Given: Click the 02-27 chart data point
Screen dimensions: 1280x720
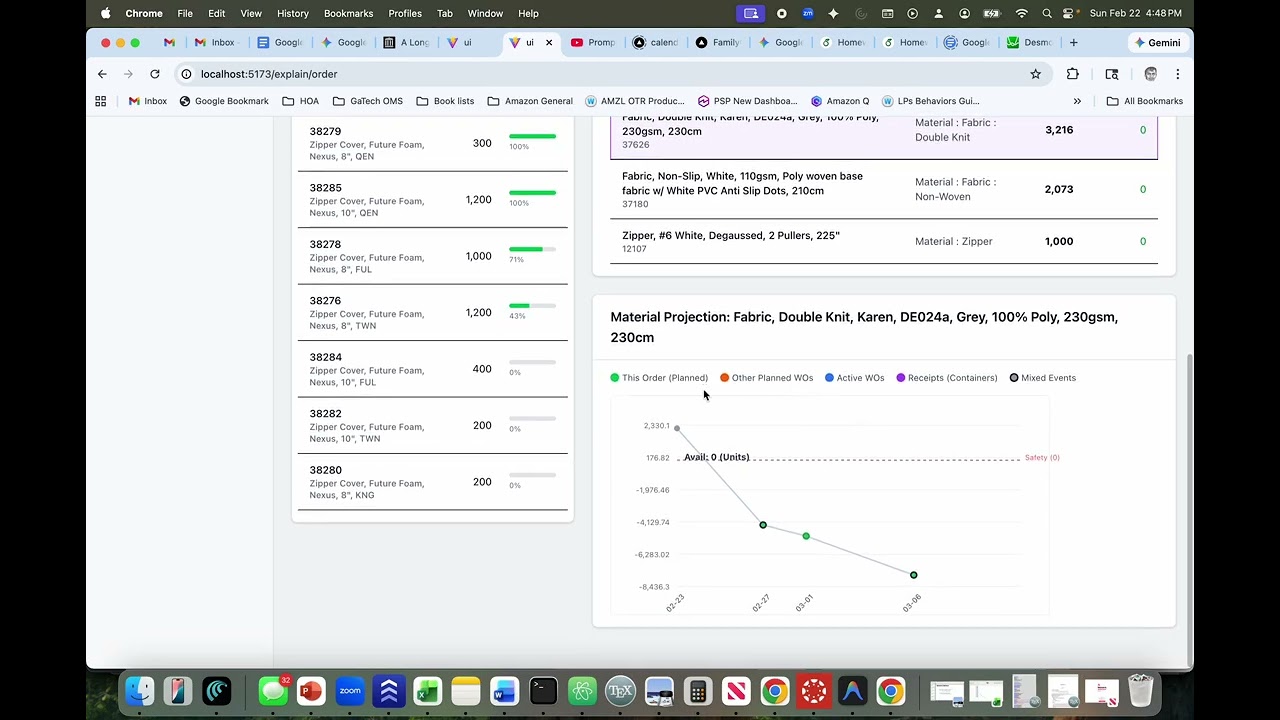Looking at the screenshot, I should [x=763, y=525].
